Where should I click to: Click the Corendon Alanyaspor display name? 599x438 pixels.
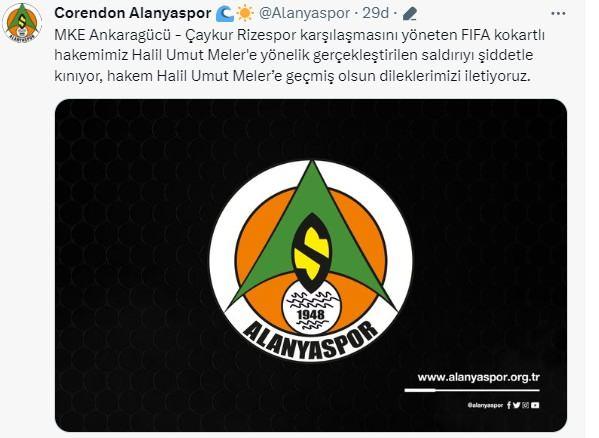132,13
